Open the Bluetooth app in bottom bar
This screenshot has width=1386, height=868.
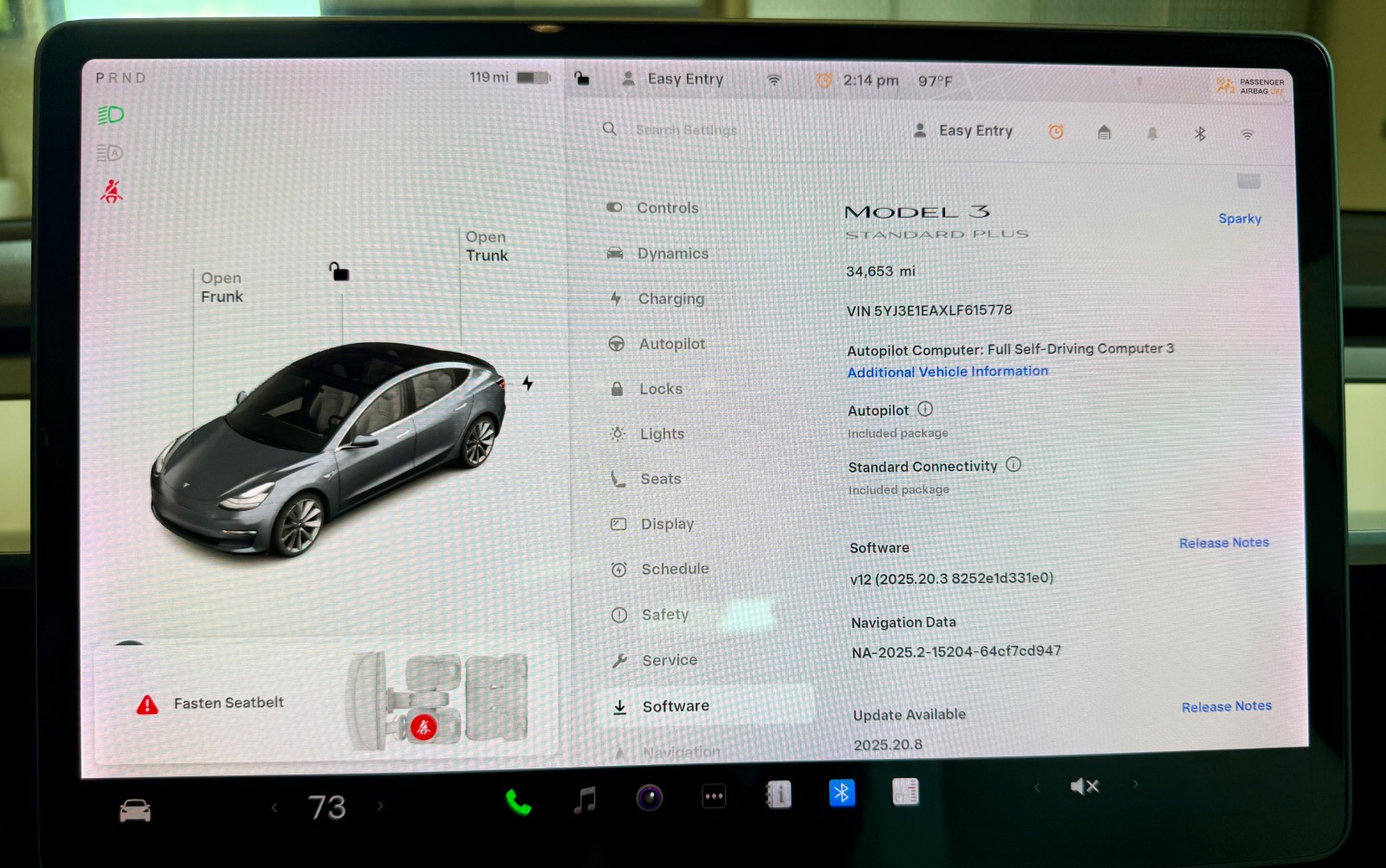pyautogui.click(x=842, y=792)
